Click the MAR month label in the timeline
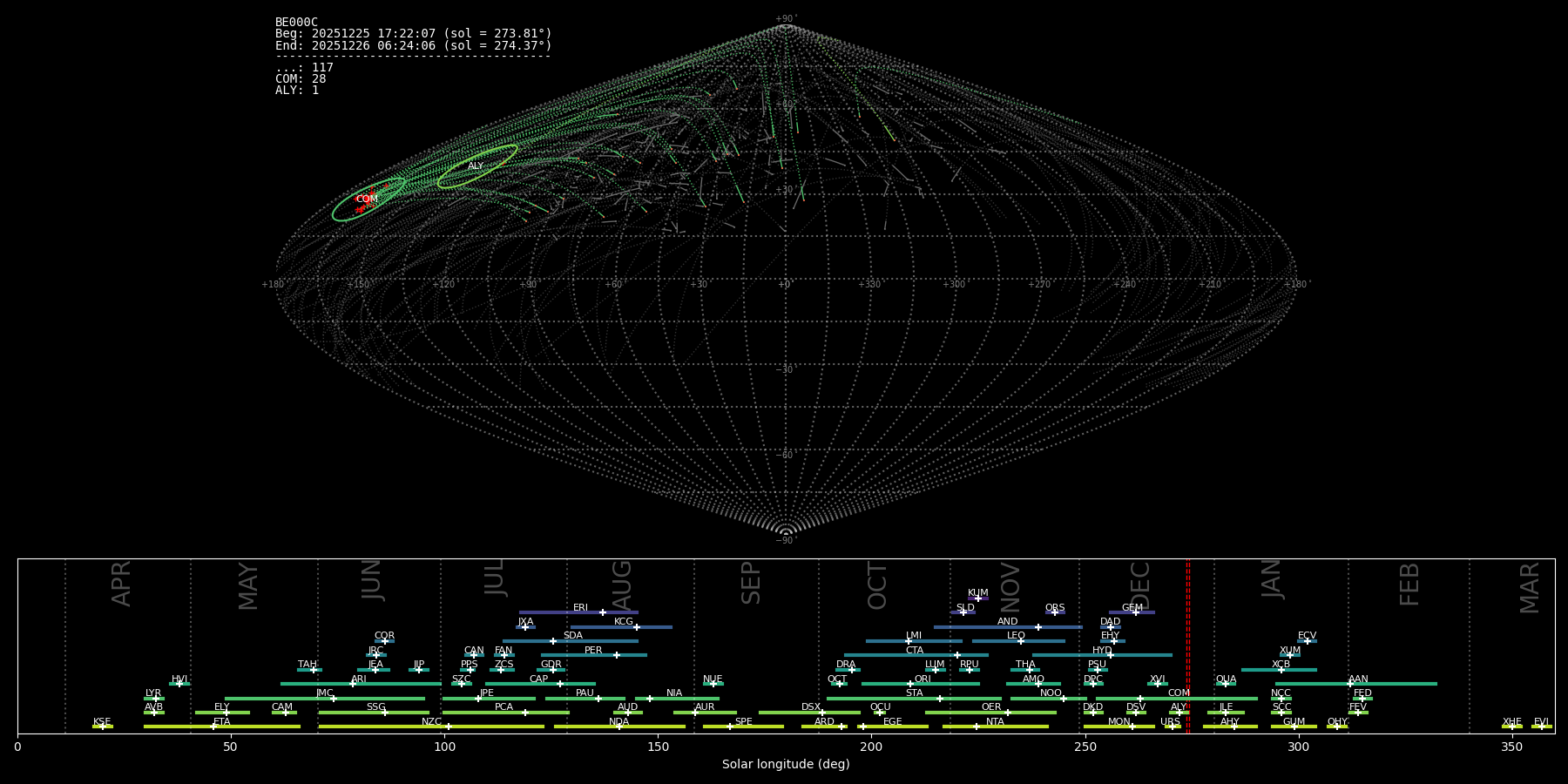Image resolution: width=1568 pixels, height=784 pixels. [1530, 588]
